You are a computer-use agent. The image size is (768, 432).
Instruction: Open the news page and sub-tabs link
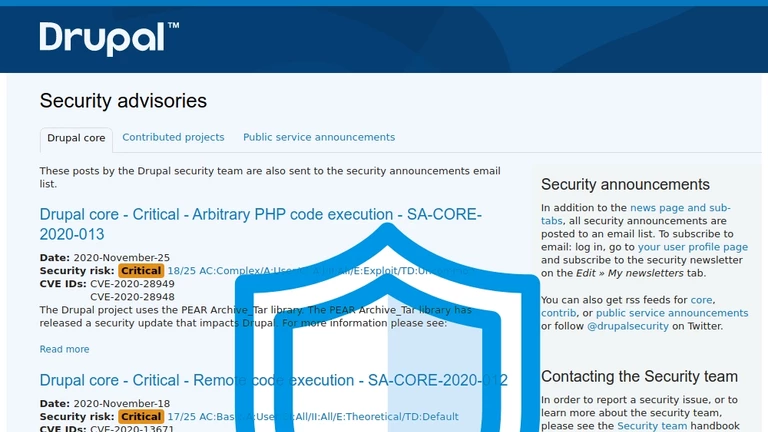click(636, 214)
